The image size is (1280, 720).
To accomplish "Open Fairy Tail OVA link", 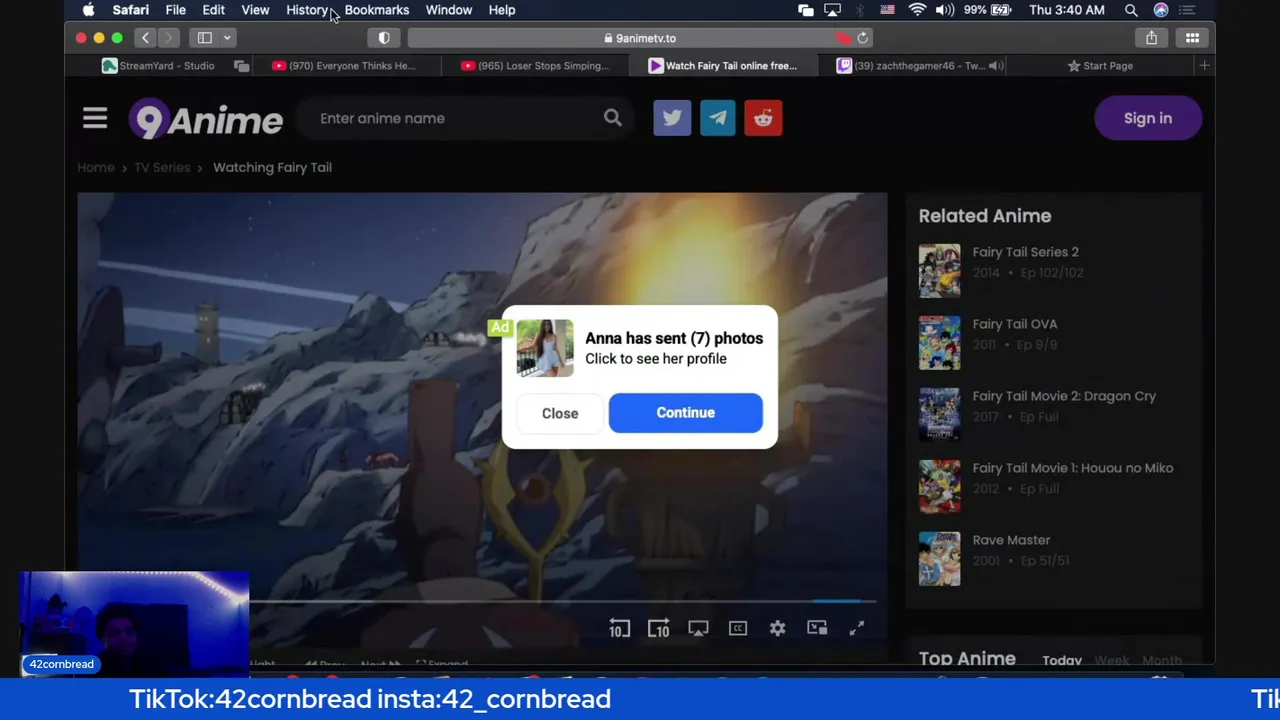I will 1014,324.
